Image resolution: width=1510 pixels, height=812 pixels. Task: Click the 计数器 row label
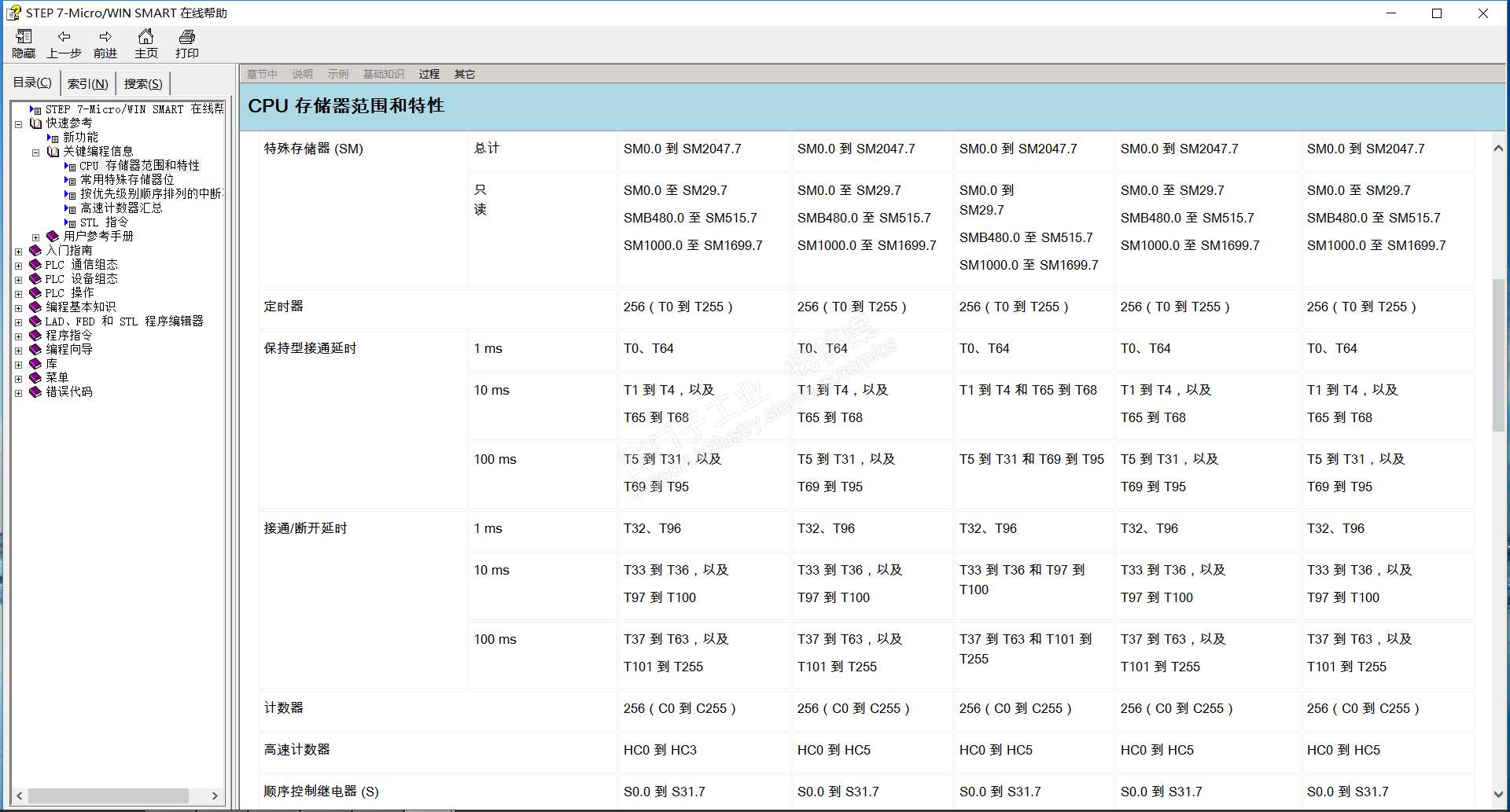283,707
